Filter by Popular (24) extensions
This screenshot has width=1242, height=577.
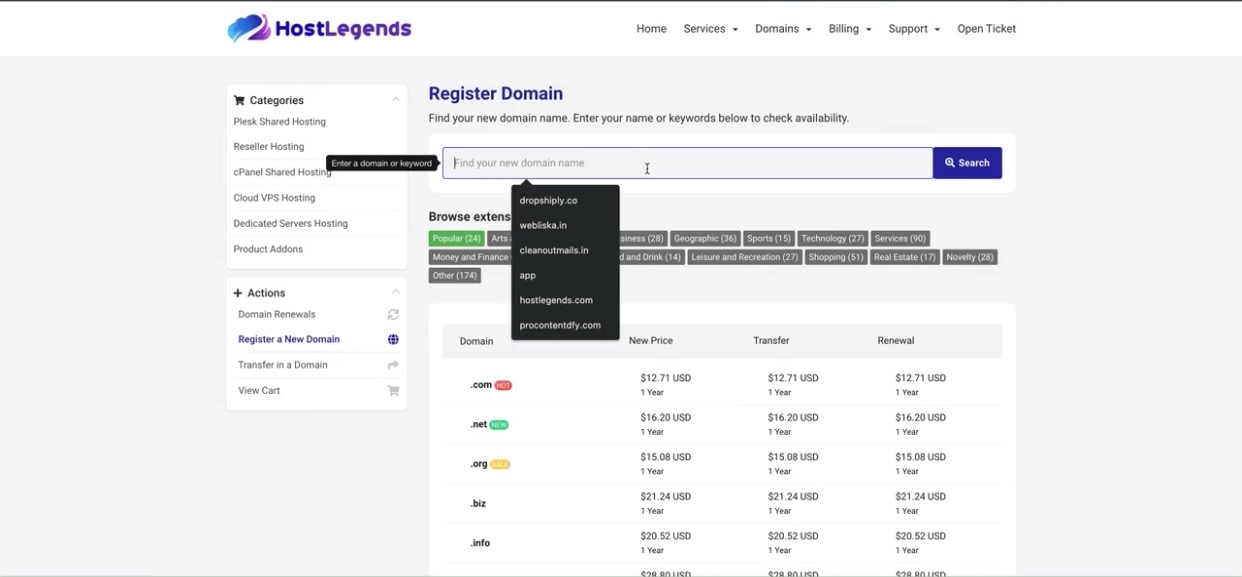tap(457, 239)
